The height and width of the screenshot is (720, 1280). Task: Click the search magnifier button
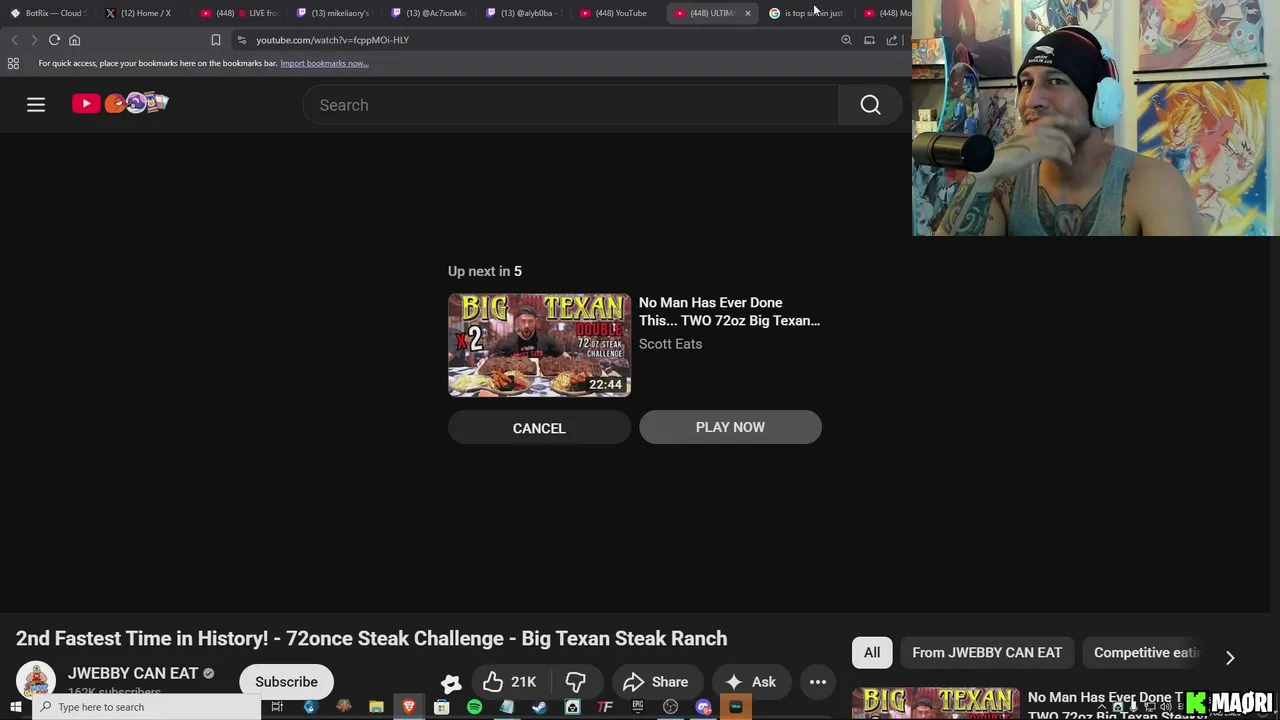870,105
